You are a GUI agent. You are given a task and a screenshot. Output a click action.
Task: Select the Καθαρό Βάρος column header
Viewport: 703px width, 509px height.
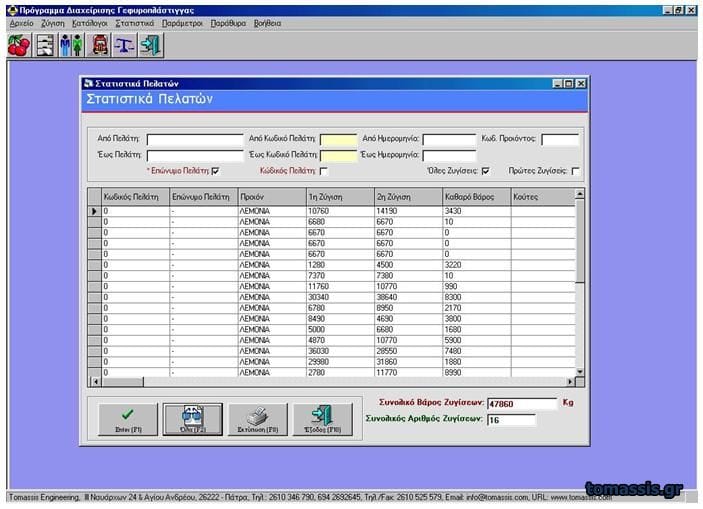[475, 198]
